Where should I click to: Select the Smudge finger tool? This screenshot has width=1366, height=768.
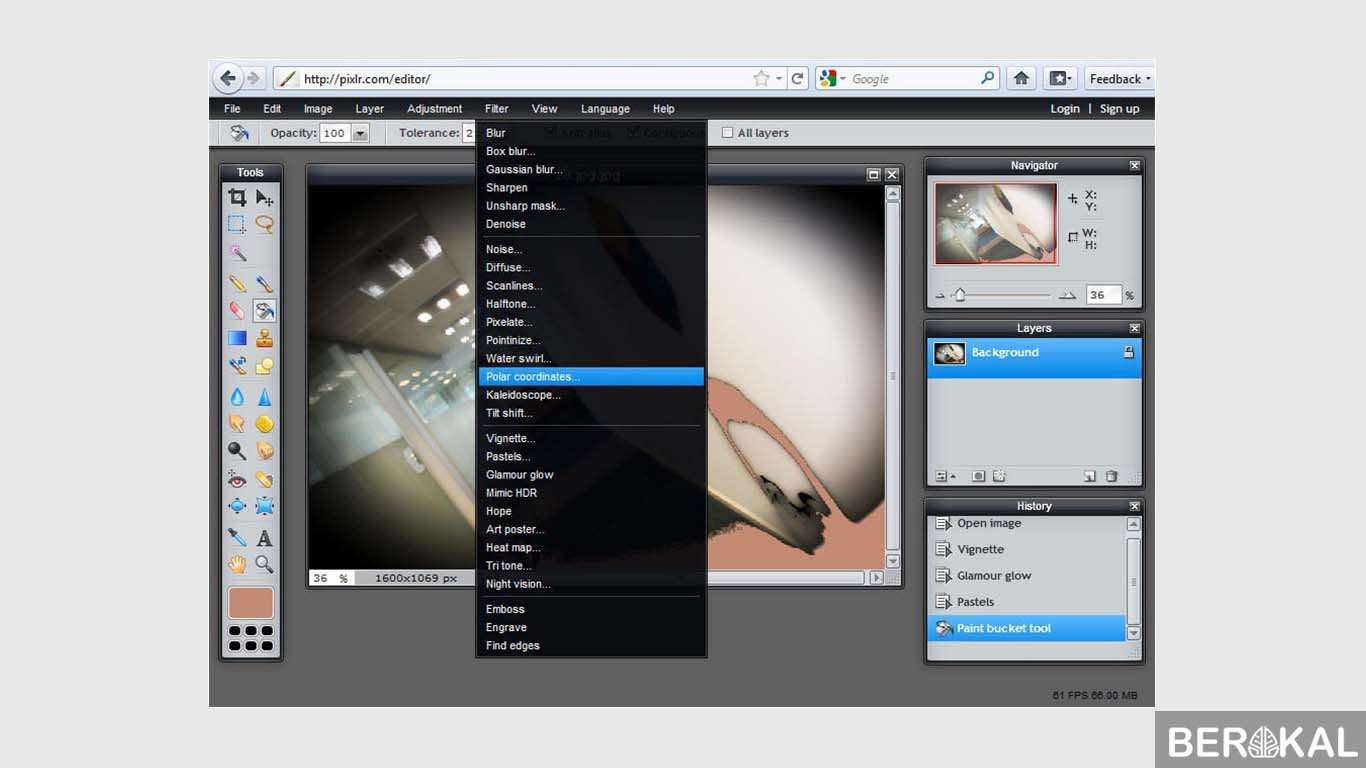(237, 424)
